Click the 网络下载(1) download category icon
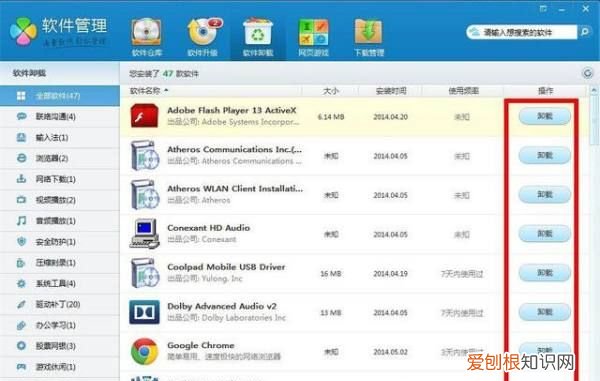Image resolution: width=600 pixels, height=381 pixels. (21, 179)
